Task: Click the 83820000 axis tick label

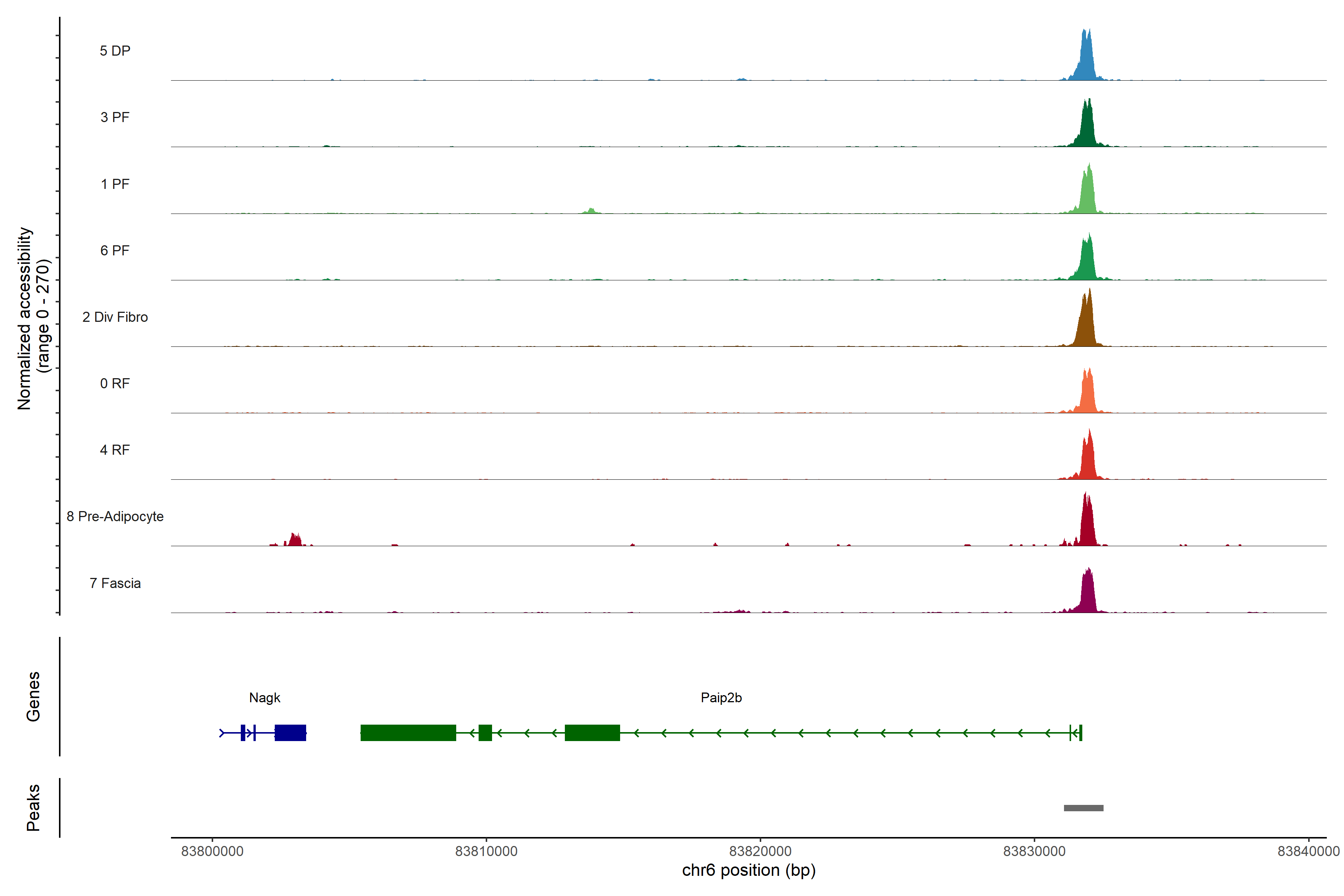Action: [760, 852]
